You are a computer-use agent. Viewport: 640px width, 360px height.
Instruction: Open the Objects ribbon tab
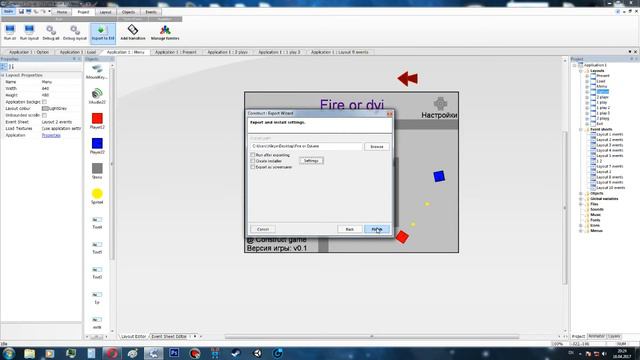[x=128, y=12]
